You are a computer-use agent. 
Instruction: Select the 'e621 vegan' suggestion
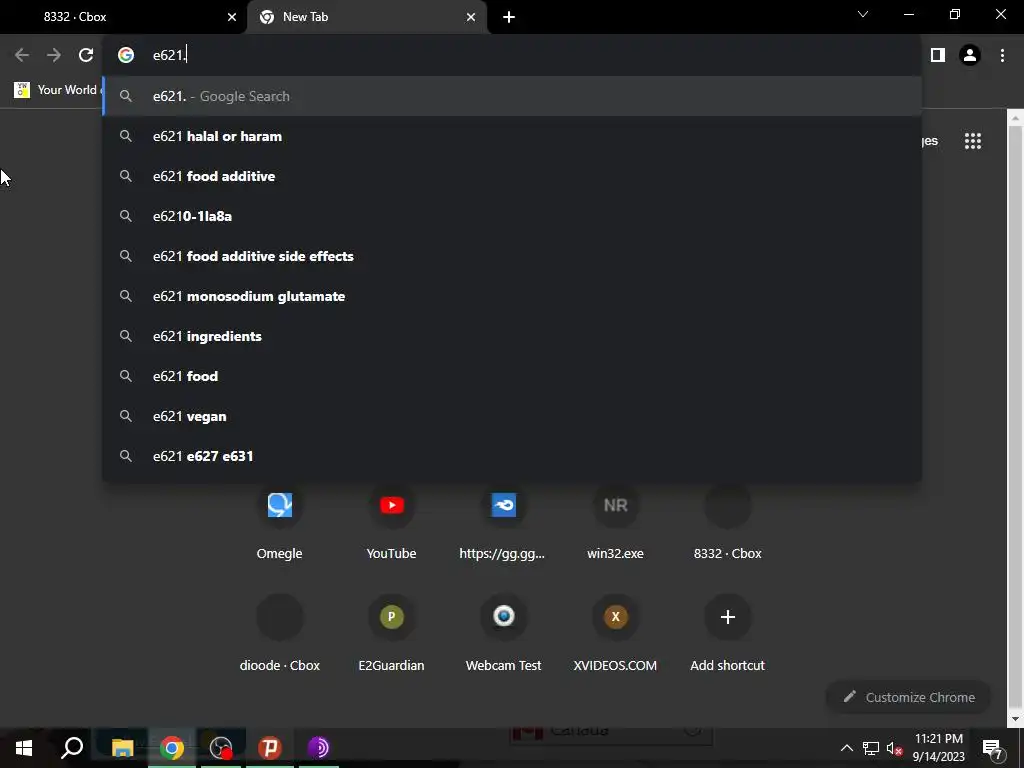click(512, 416)
